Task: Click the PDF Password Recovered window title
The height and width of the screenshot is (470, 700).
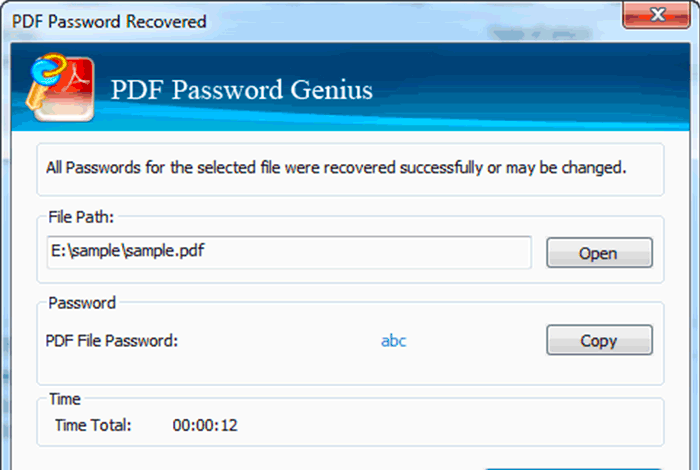Action: pos(109,21)
